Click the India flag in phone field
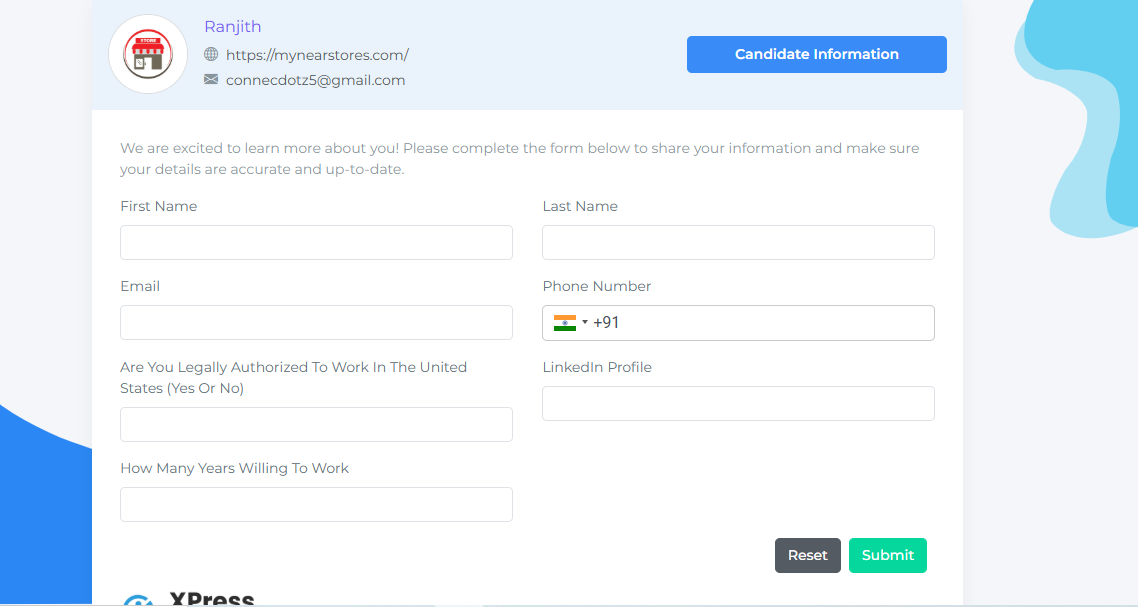Screen dimensions: 1138x607 (565, 323)
